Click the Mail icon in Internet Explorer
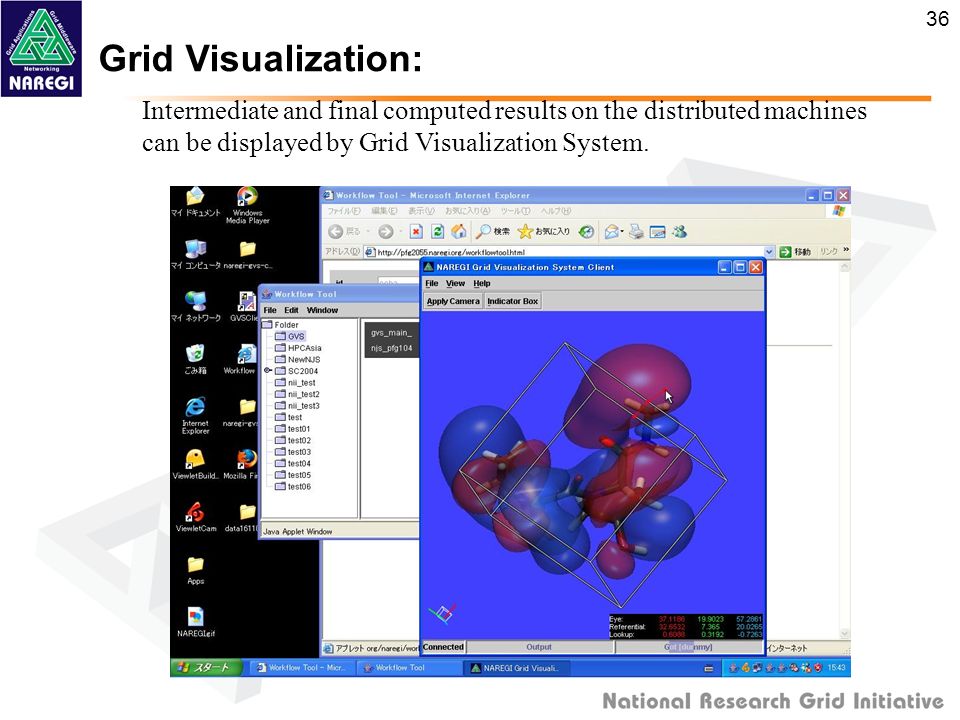The height and width of the screenshot is (720, 960). click(613, 231)
